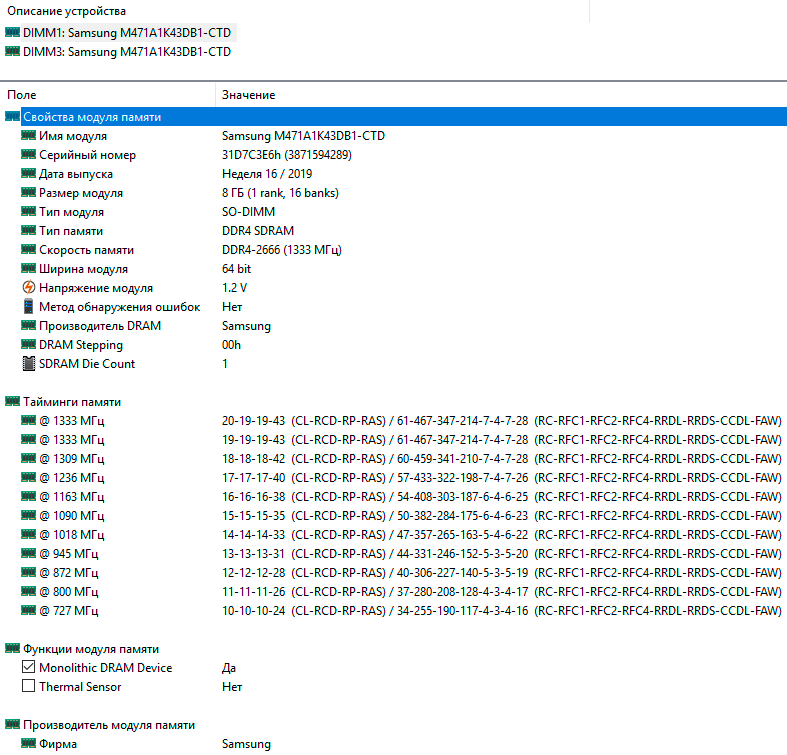Select the 18-18-18-42 timings value
The height and width of the screenshot is (755, 787).
coord(502,459)
